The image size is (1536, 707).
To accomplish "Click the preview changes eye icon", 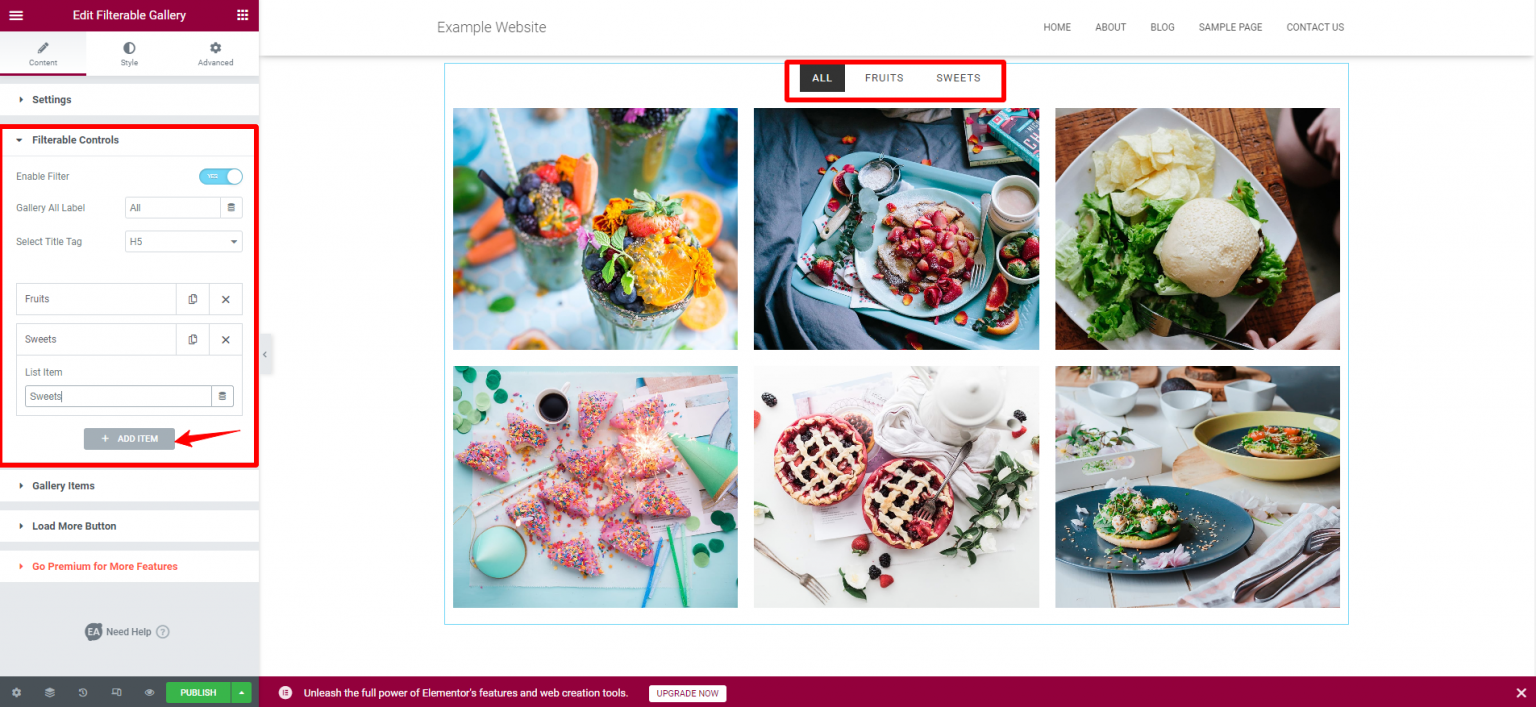I will 149,692.
